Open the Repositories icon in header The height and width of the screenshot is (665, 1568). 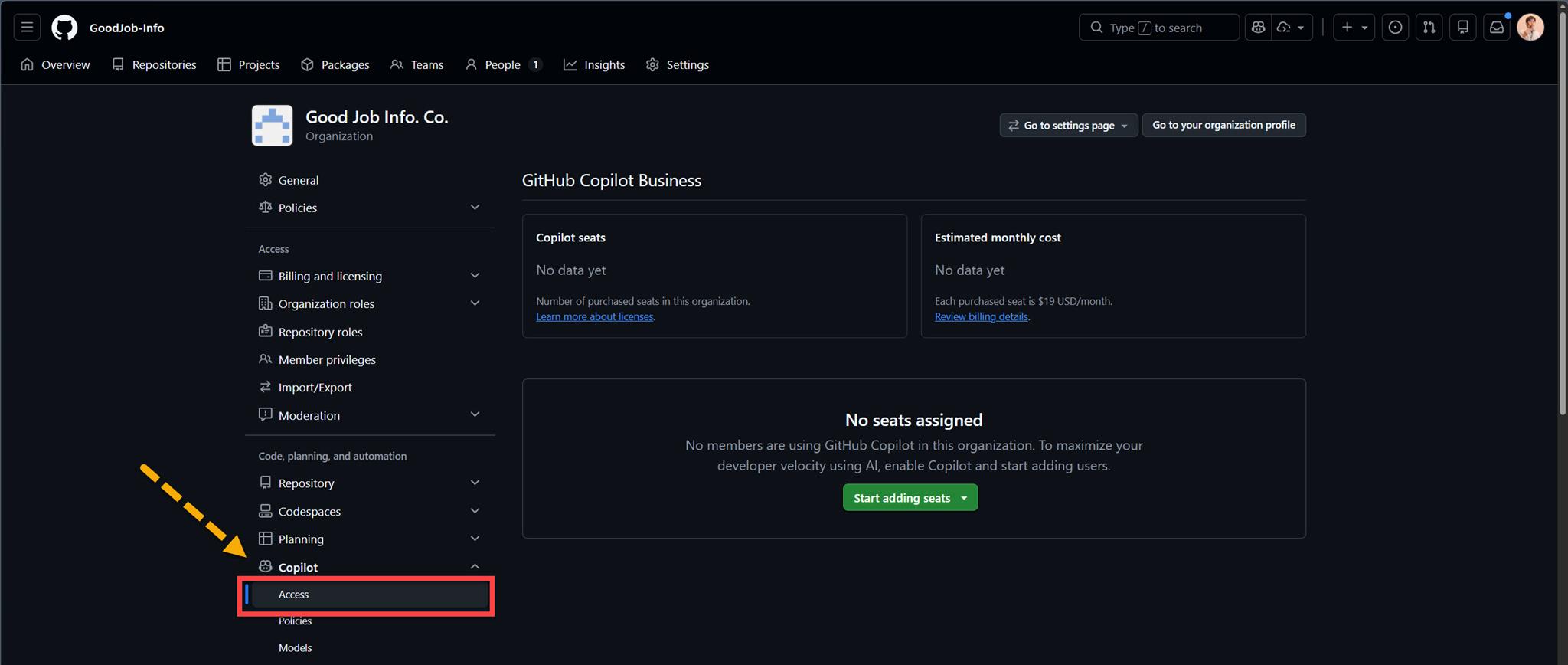[1462, 28]
